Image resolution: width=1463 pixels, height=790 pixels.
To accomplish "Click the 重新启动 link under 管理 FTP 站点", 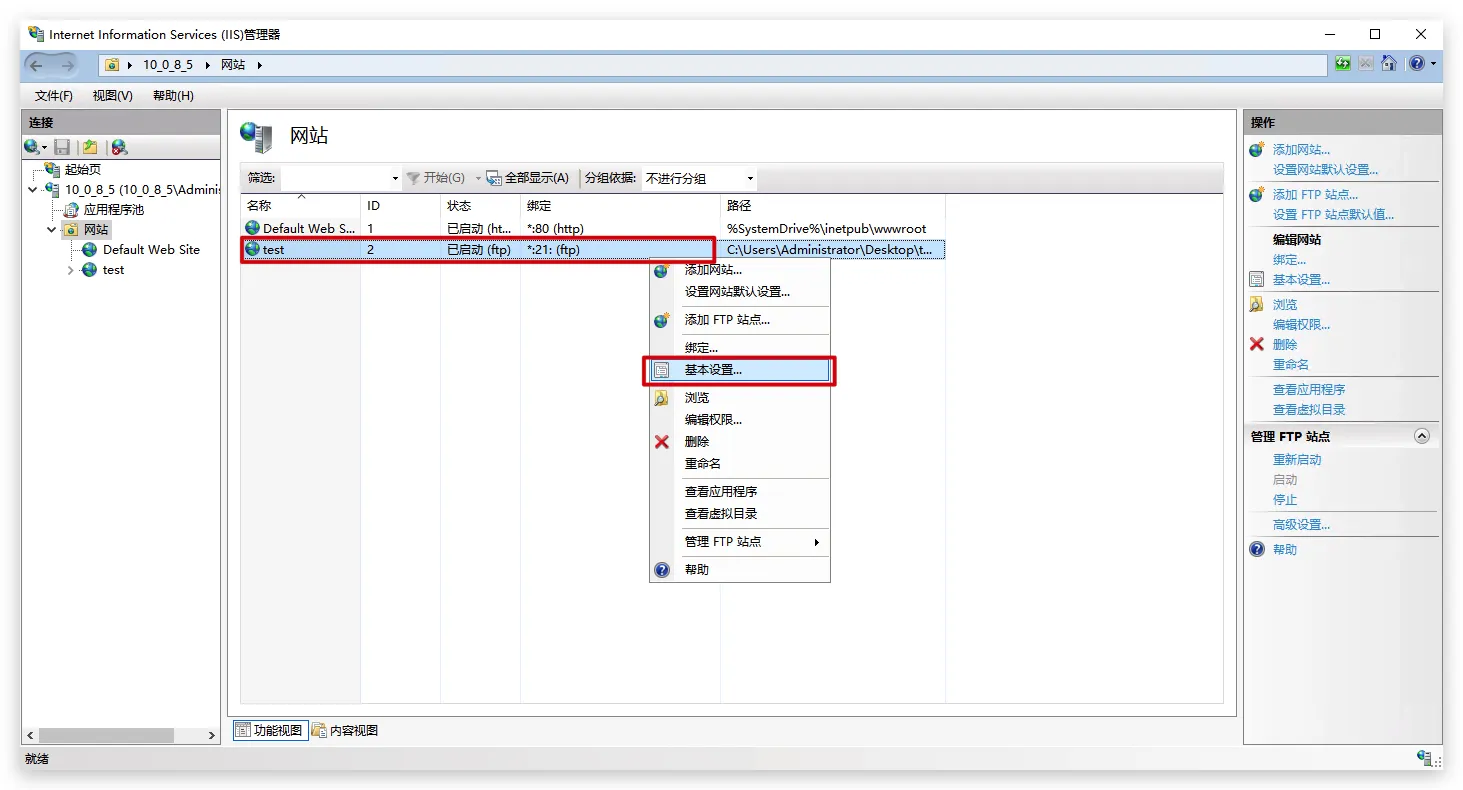I will [1297, 460].
